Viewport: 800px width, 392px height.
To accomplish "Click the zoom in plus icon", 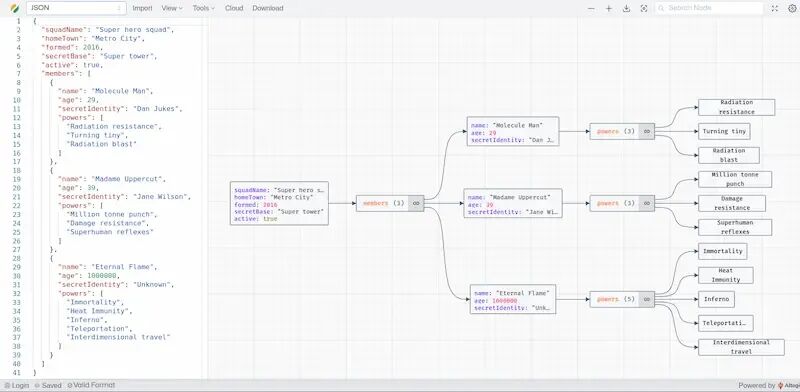I will (x=609, y=8).
